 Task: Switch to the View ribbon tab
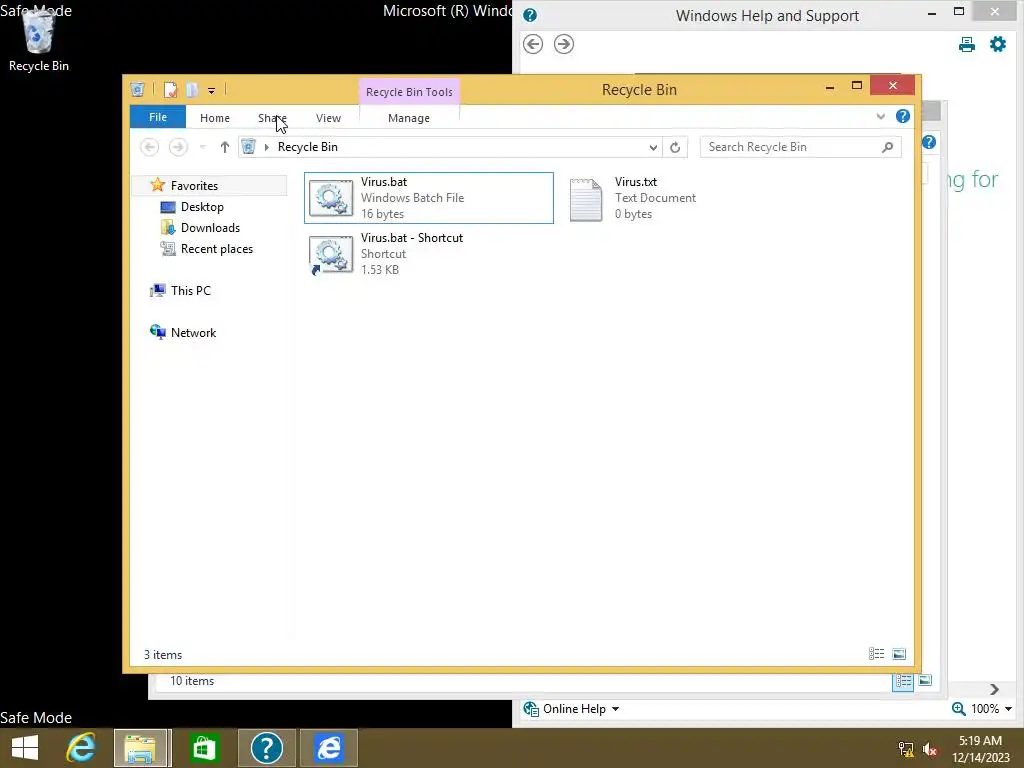[328, 118]
